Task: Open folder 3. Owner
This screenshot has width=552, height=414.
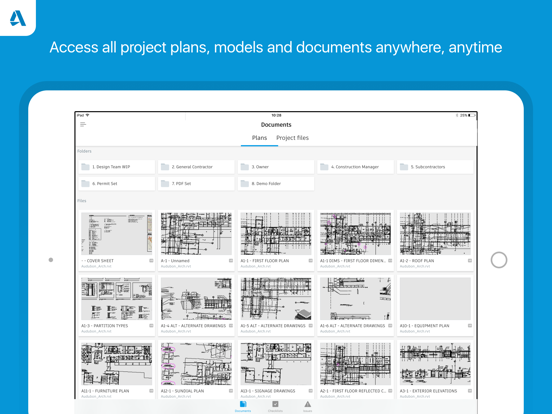Action: (276, 167)
